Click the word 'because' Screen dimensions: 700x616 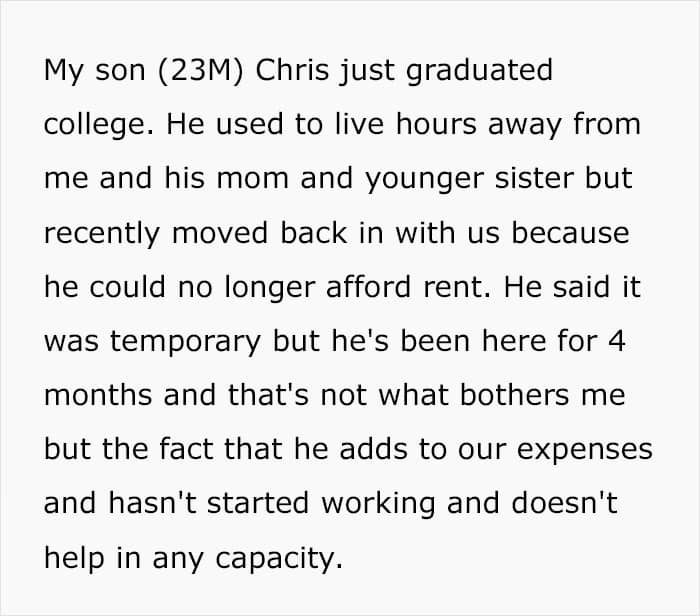pos(570,233)
